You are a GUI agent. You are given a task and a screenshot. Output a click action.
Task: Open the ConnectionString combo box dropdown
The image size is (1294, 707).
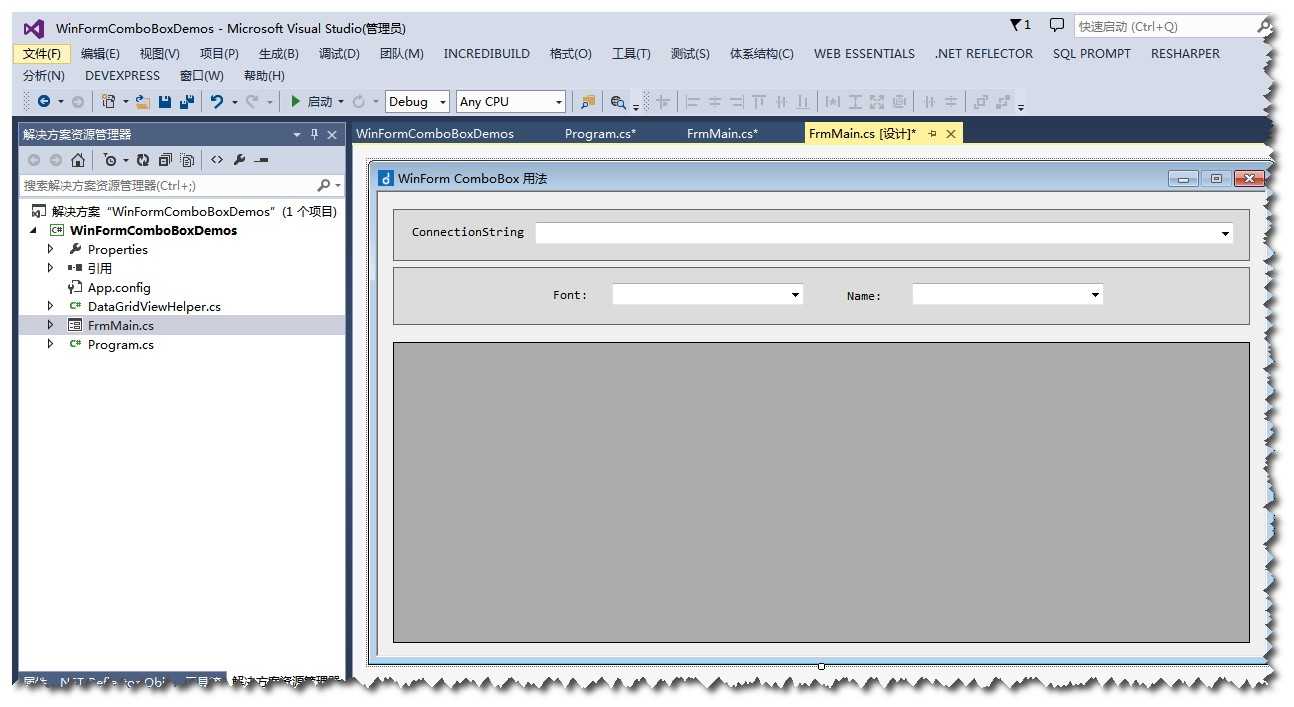(x=1226, y=234)
